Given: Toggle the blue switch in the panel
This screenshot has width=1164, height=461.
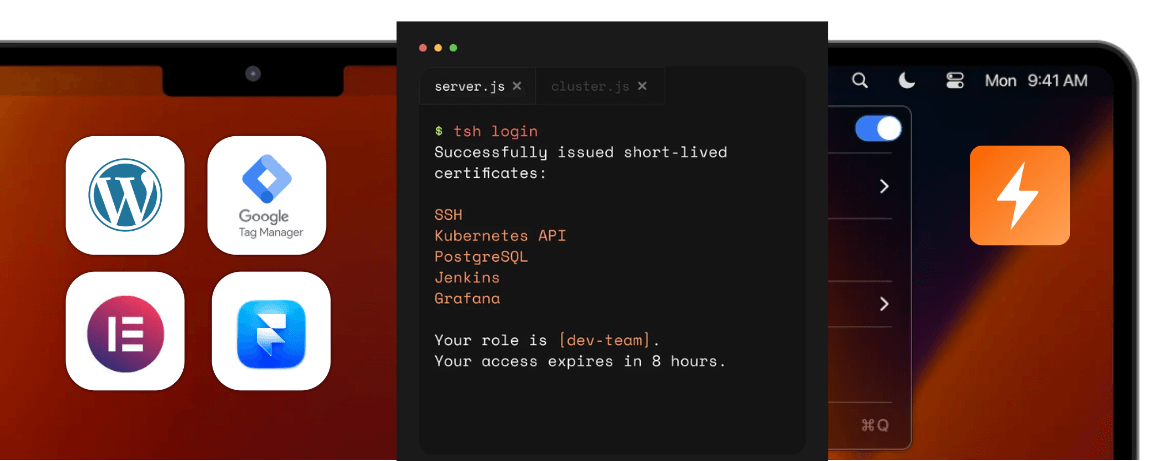Looking at the screenshot, I should 878,129.
